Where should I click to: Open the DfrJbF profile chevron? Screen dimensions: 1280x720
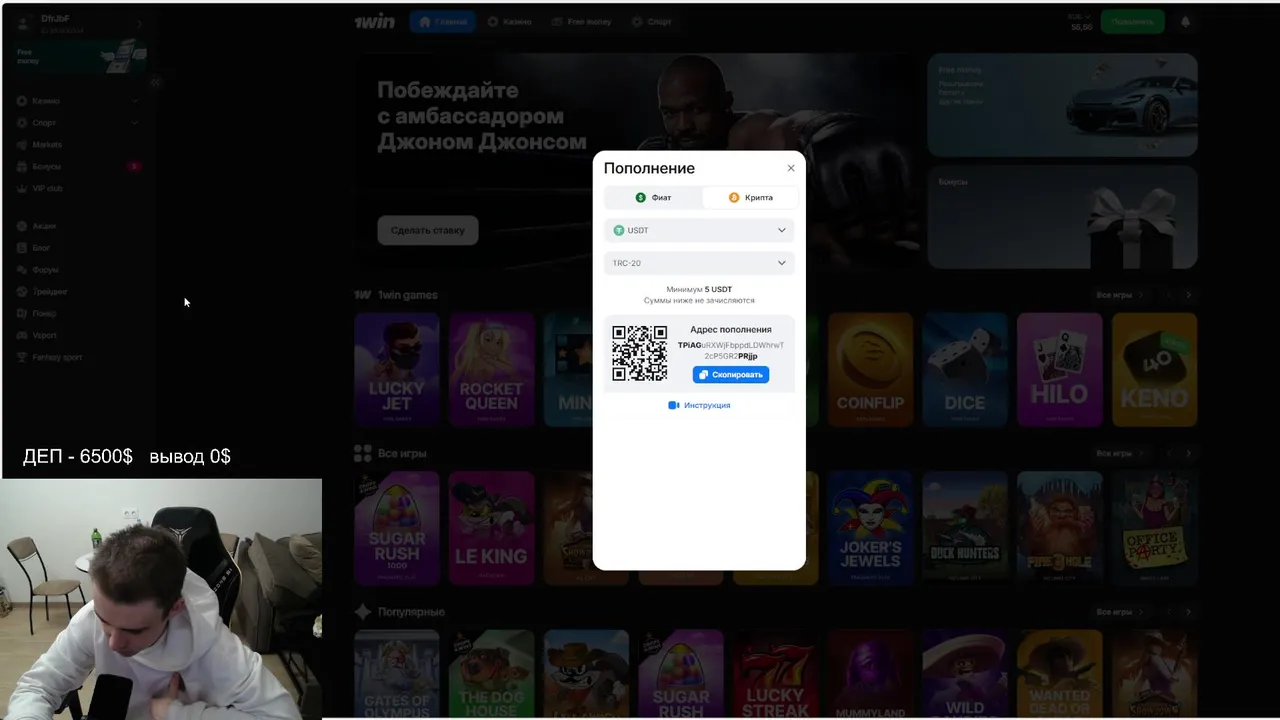click(x=139, y=24)
